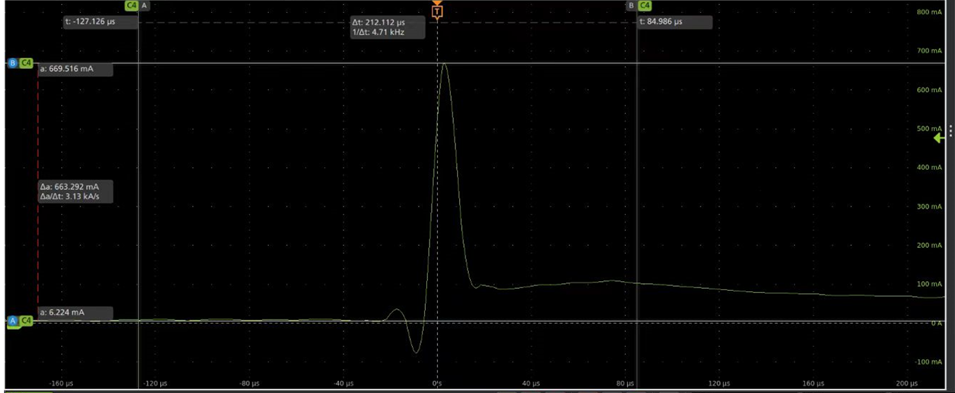Click the 700 mA vertical scale label

928,51
